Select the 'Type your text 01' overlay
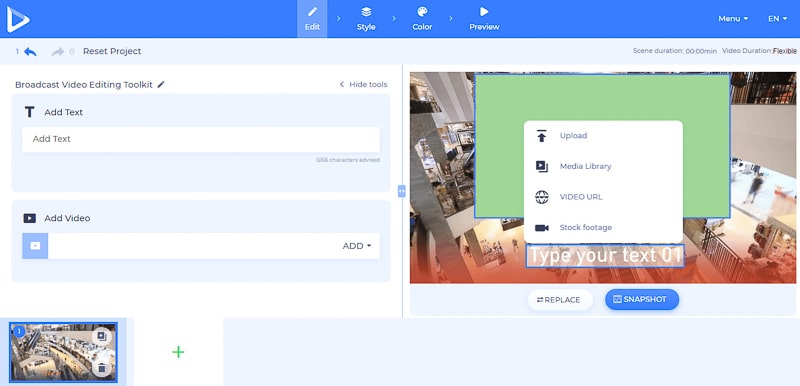The image size is (800, 386). click(x=605, y=256)
